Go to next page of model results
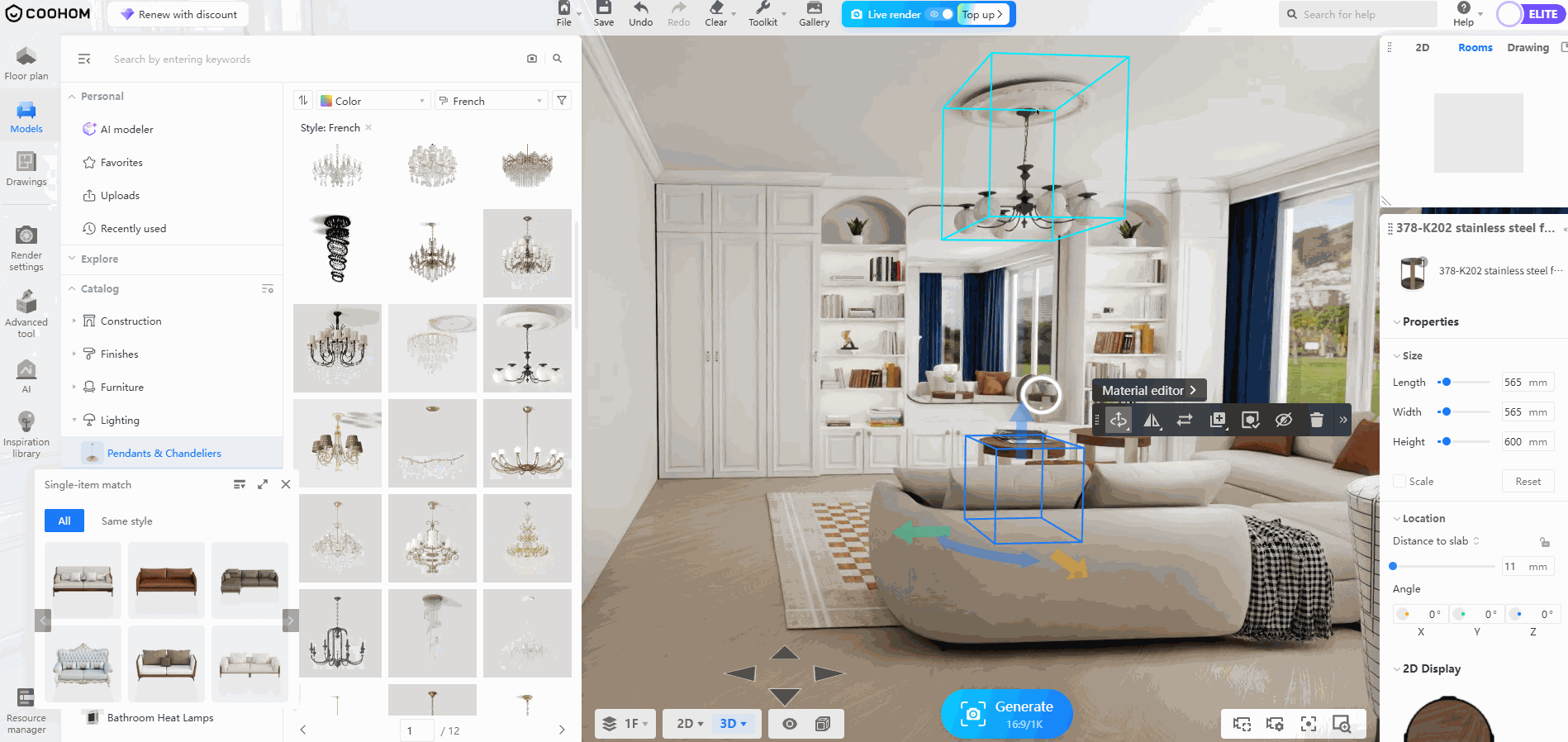This screenshot has width=1568, height=742. 562,730
